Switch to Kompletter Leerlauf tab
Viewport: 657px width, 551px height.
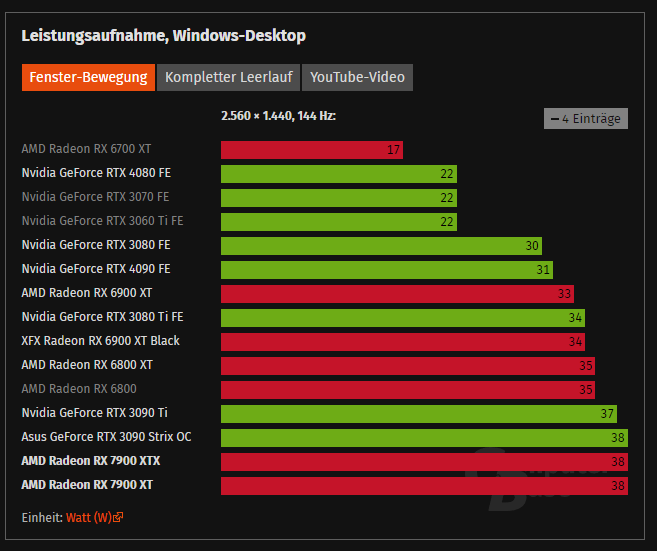click(228, 78)
